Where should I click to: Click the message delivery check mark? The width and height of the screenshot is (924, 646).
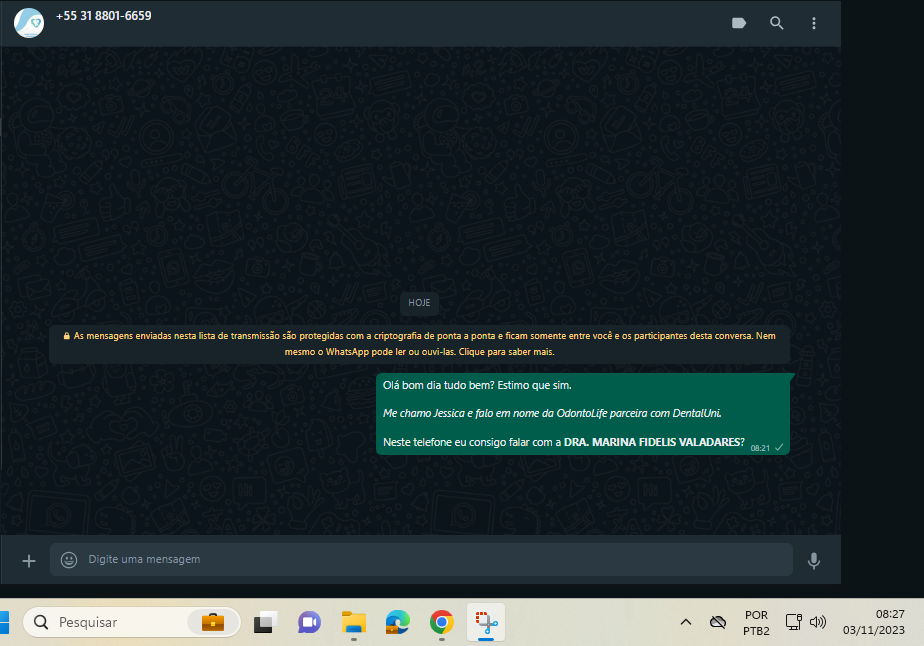779,447
